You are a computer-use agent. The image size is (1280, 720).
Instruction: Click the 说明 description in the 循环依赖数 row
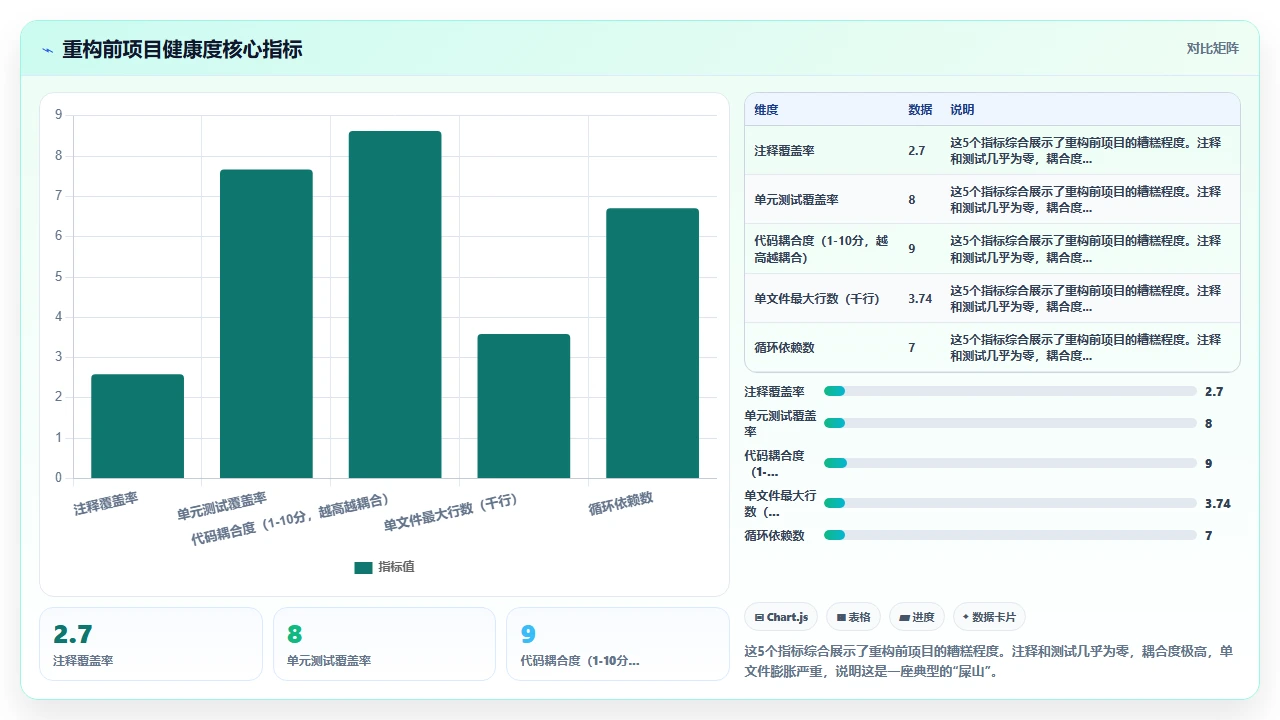point(1085,348)
